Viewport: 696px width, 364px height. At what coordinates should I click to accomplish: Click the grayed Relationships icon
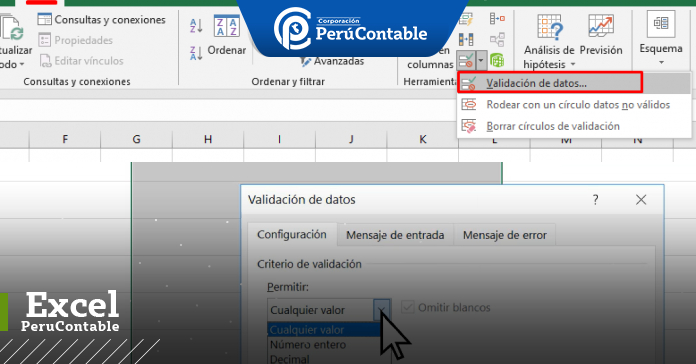pyautogui.click(x=497, y=40)
